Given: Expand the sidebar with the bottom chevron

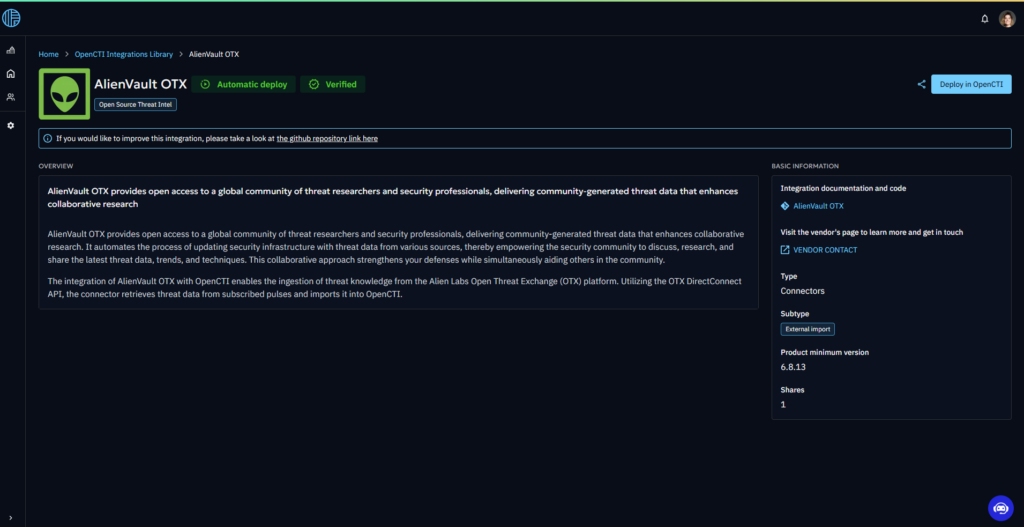Looking at the screenshot, I should pyautogui.click(x=11, y=516).
